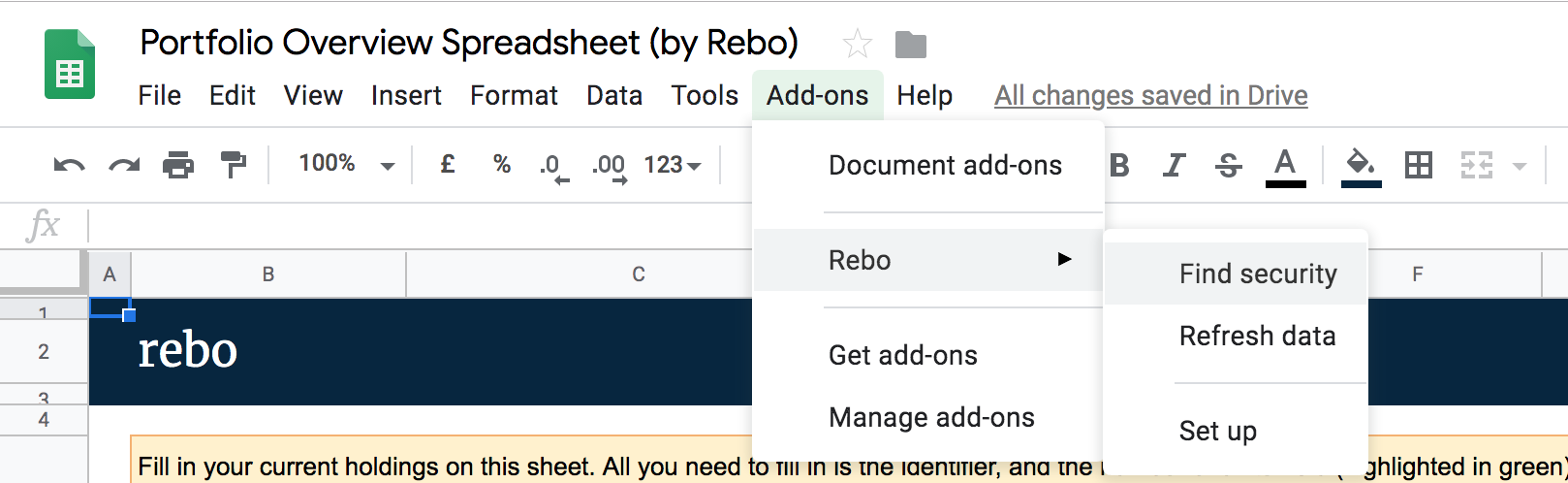The height and width of the screenshot is (483, 1568).
Task: Open the Tools menu
Action: 705,95
